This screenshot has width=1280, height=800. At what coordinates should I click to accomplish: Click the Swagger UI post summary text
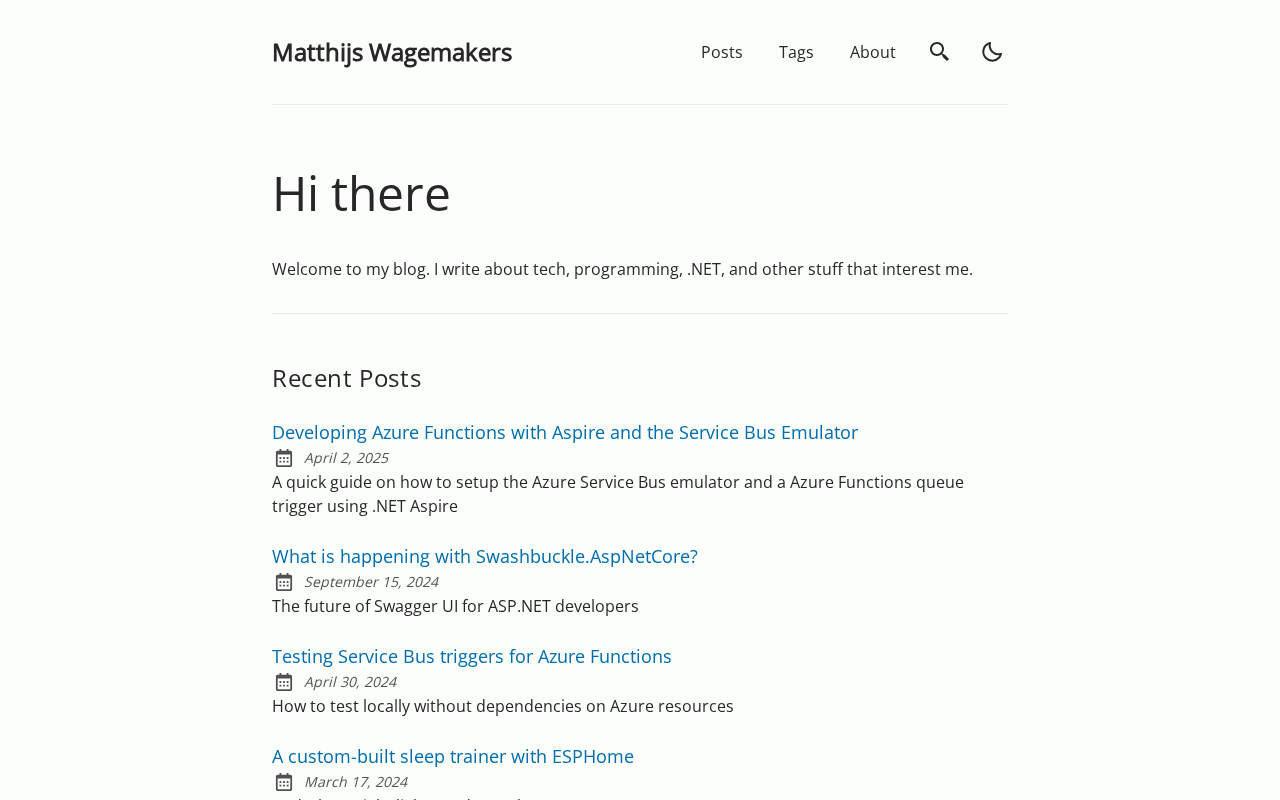[455, 606]
